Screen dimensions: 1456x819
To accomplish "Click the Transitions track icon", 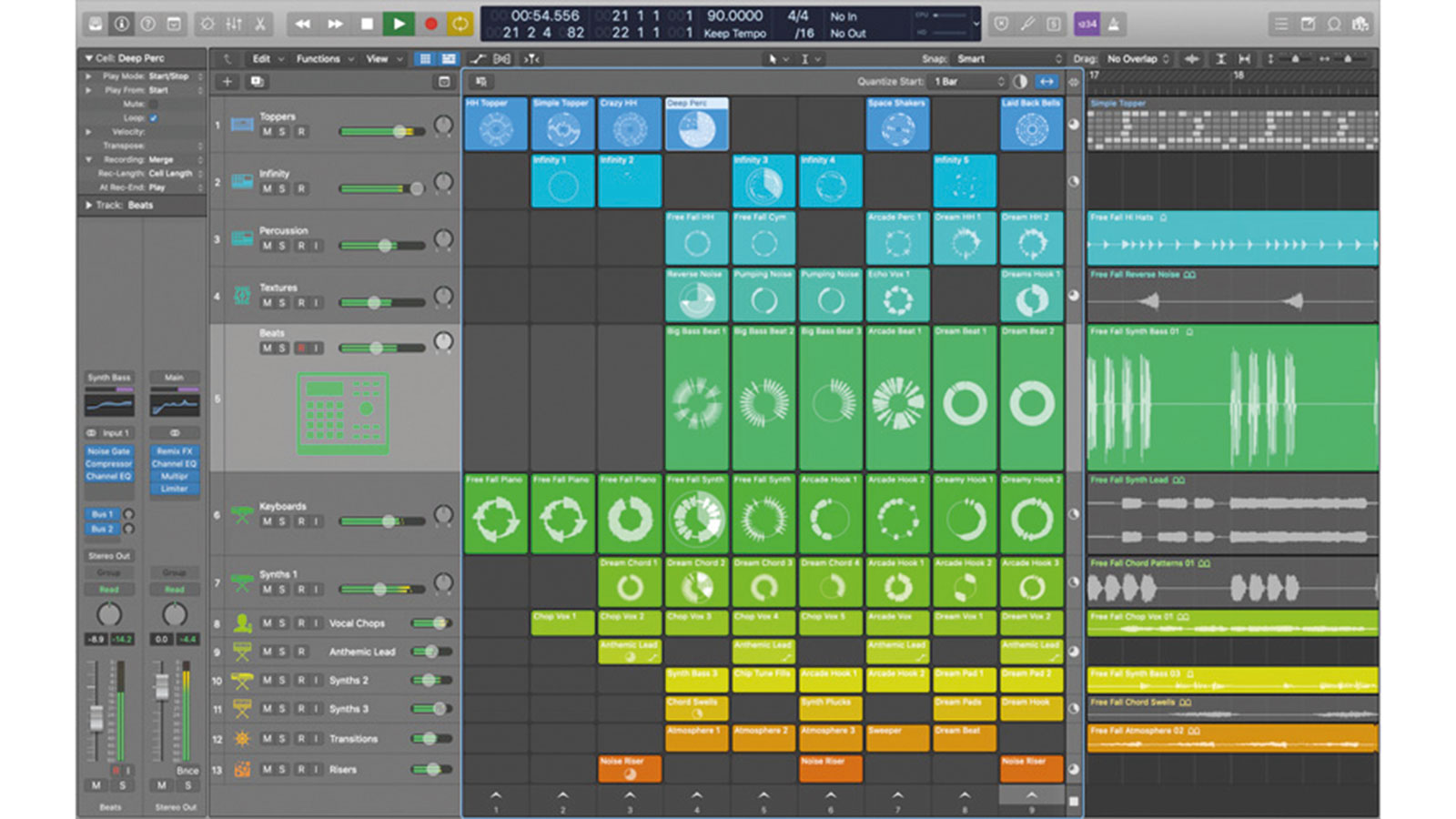I will point(242,738).
